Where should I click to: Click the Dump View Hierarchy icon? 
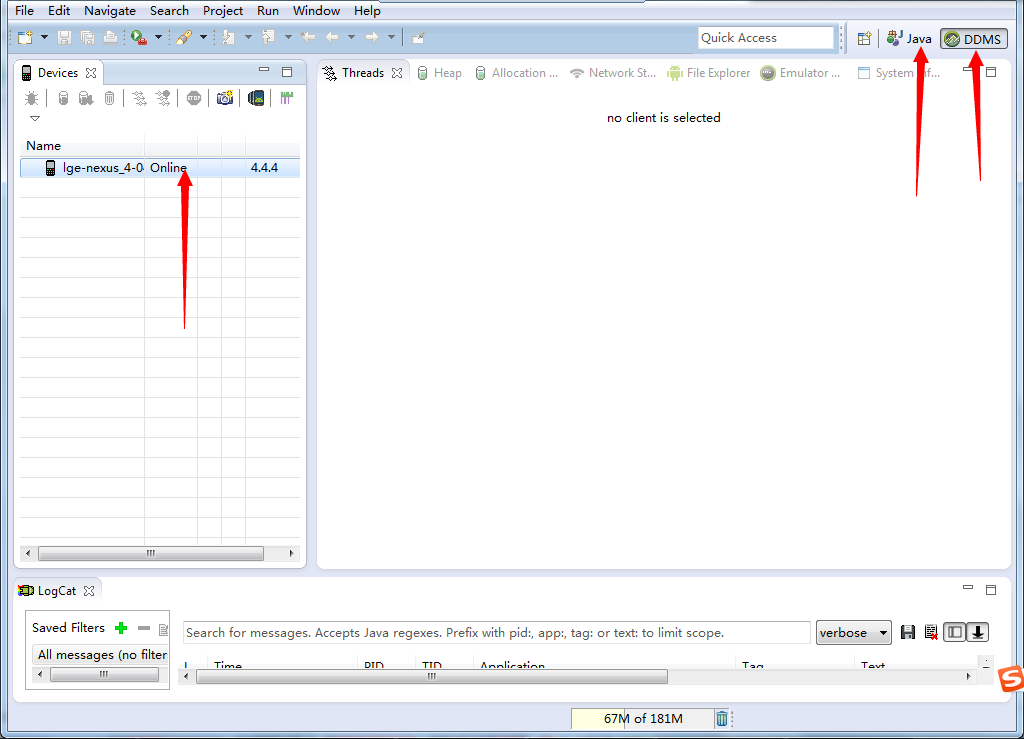click(x=256, y=98)
